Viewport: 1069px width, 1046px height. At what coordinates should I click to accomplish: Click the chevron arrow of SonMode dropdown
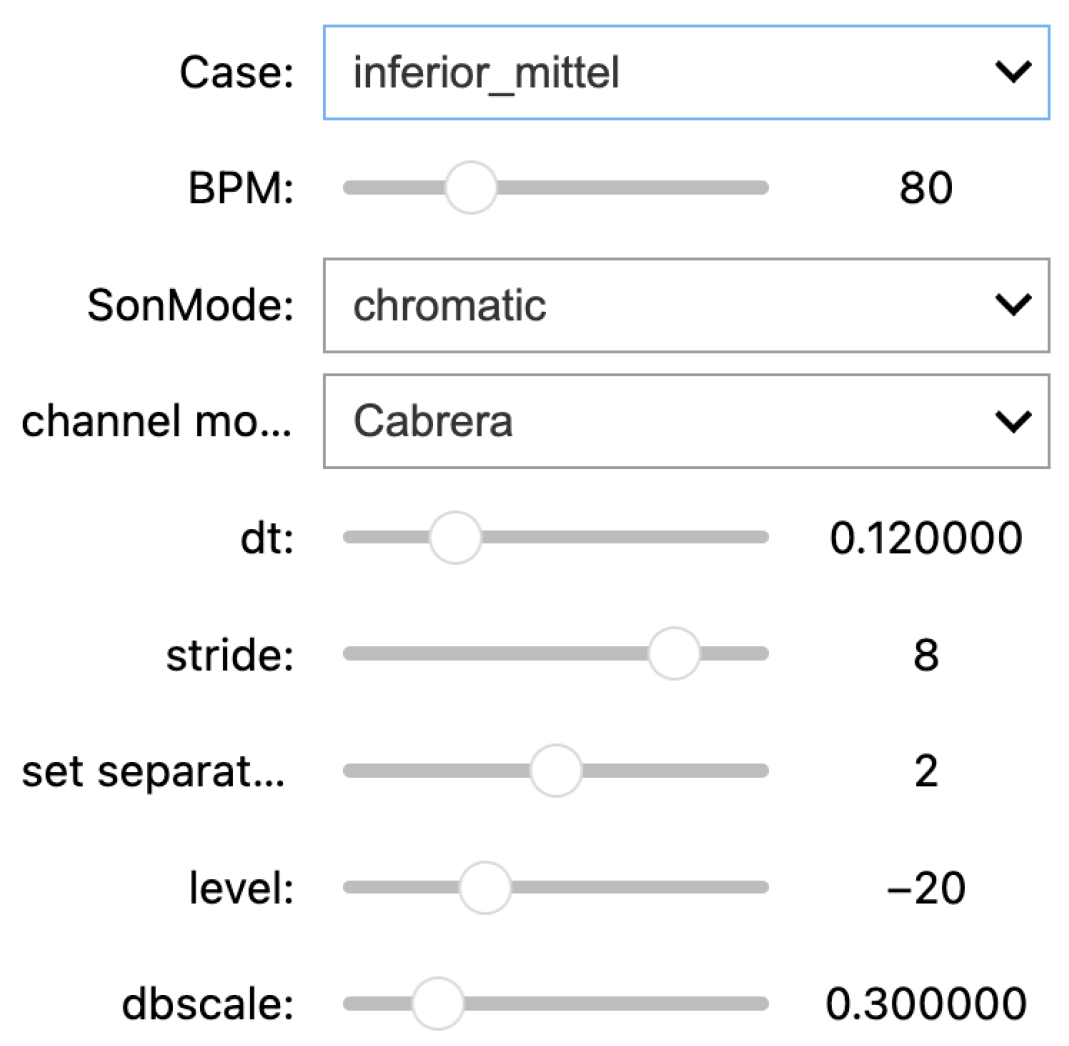click(1013, 305)
